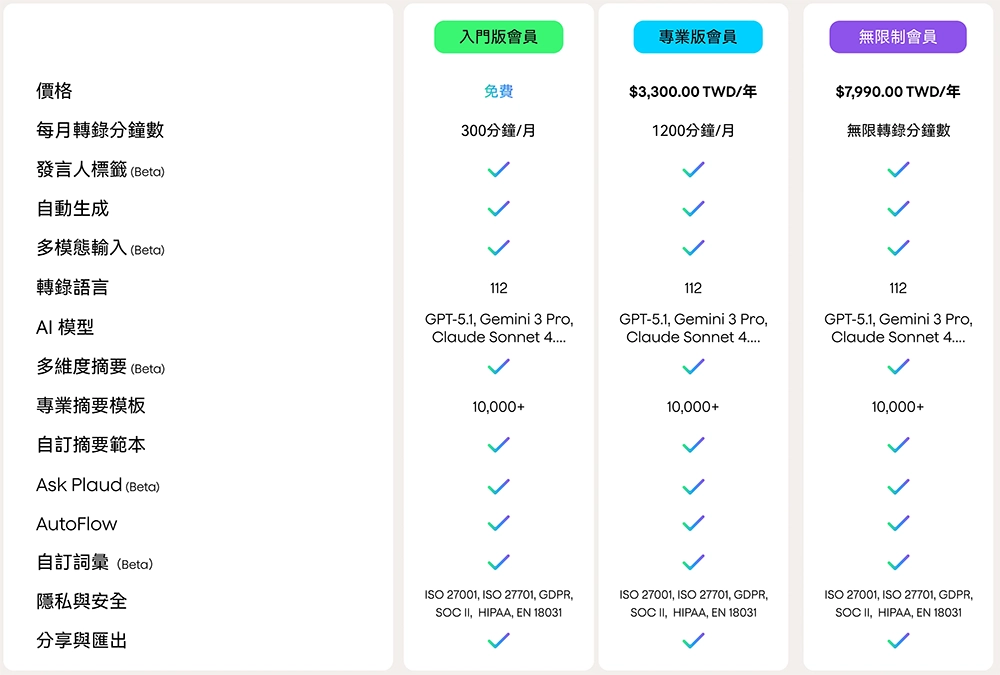Click the 每月轉錄分鐘數 row label

pyautogui.click(x=100, y=130)
